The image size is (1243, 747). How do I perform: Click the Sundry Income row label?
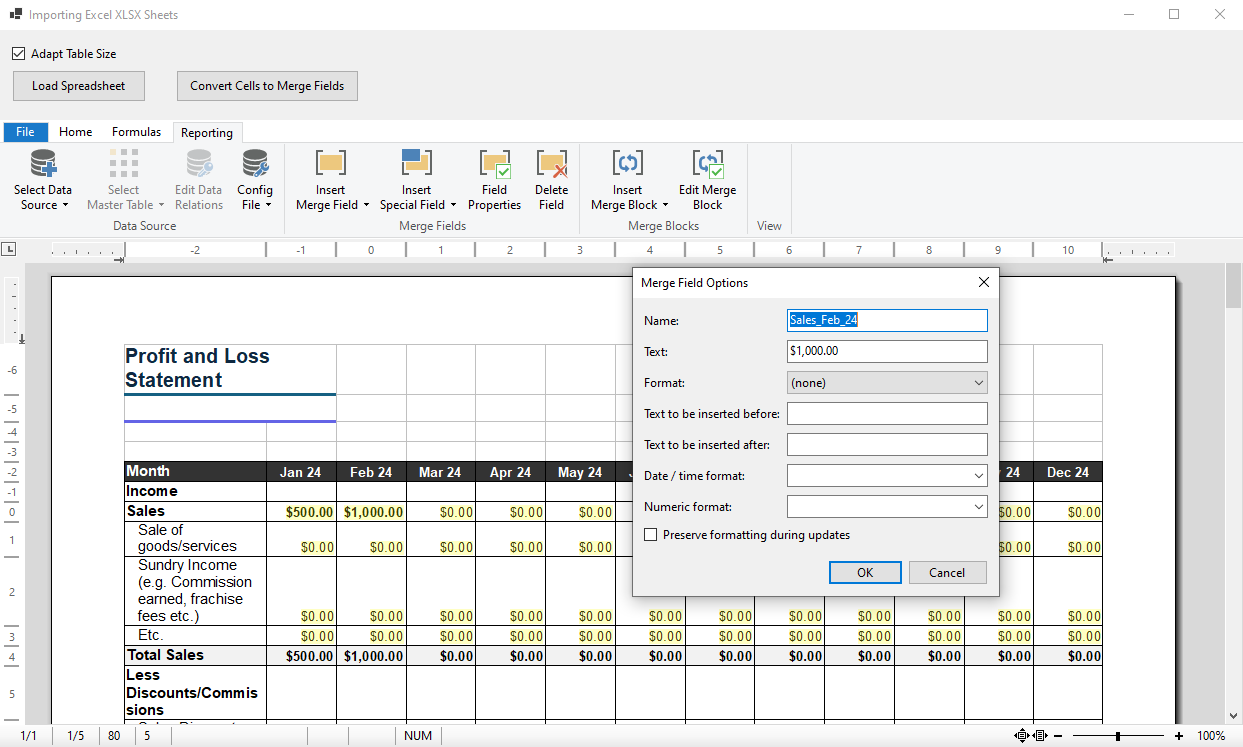pos(195,590)
